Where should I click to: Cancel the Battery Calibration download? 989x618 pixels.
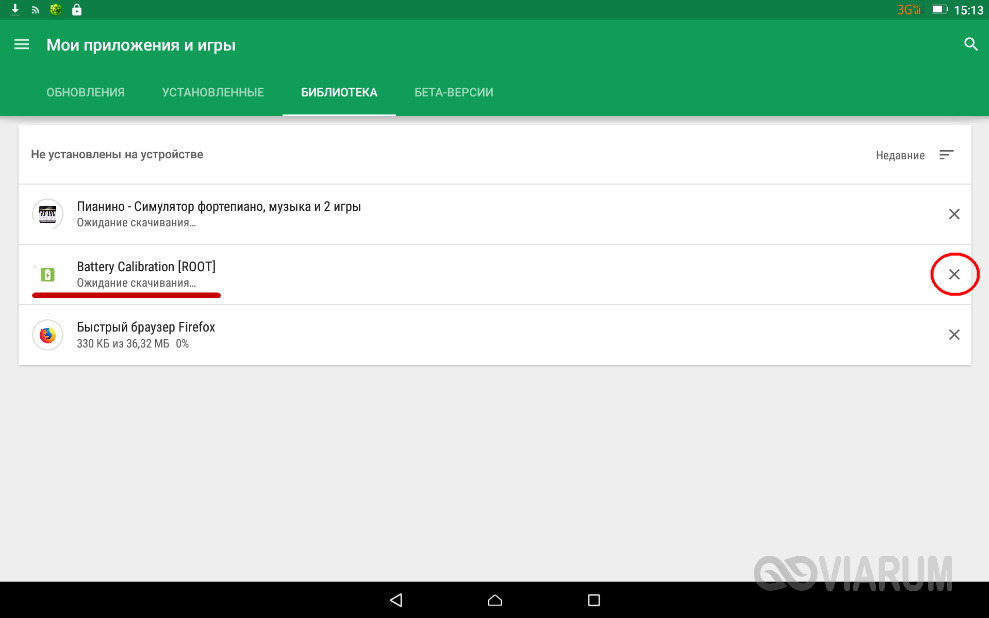pyautogui.click(x=954, y=274)
